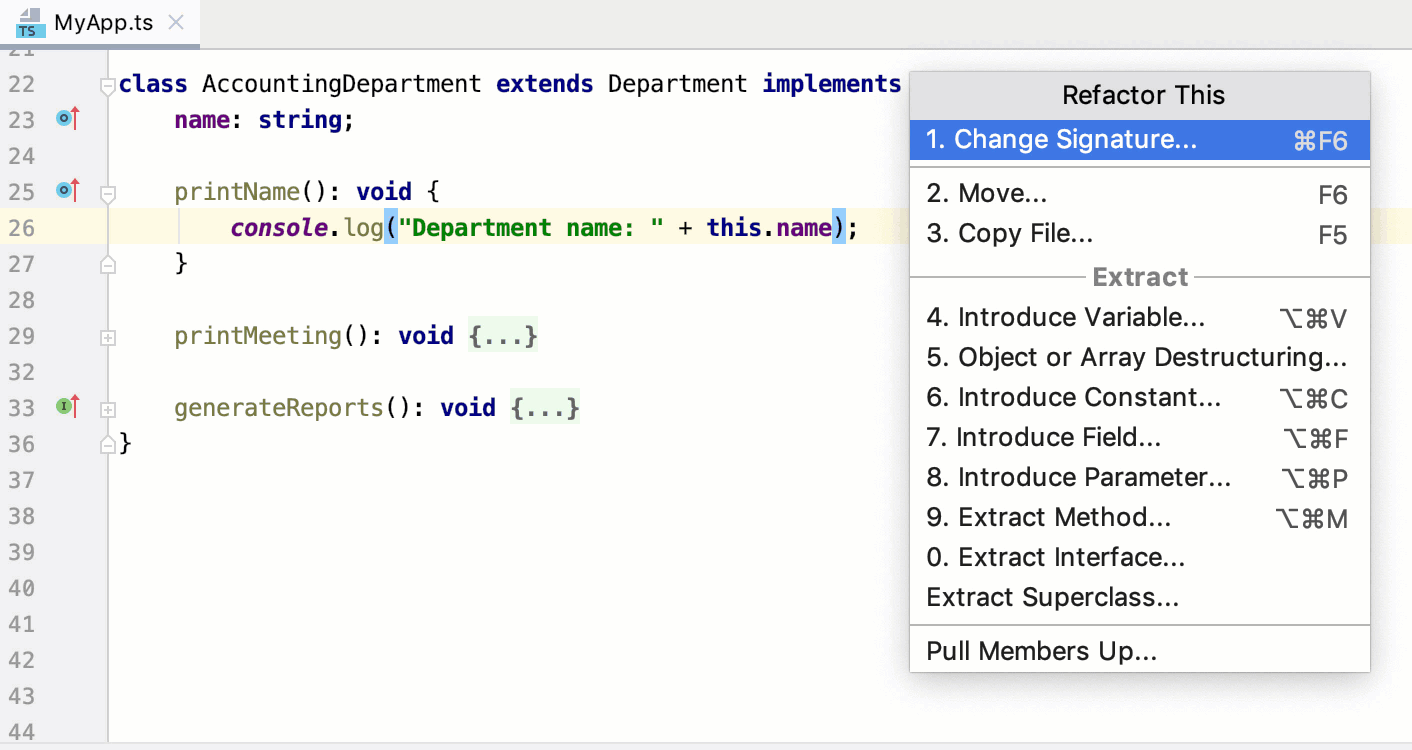Expand the collapsed {...} body of printMeeting
Screen dimensions: 1412x750
[x=503, y=336]
